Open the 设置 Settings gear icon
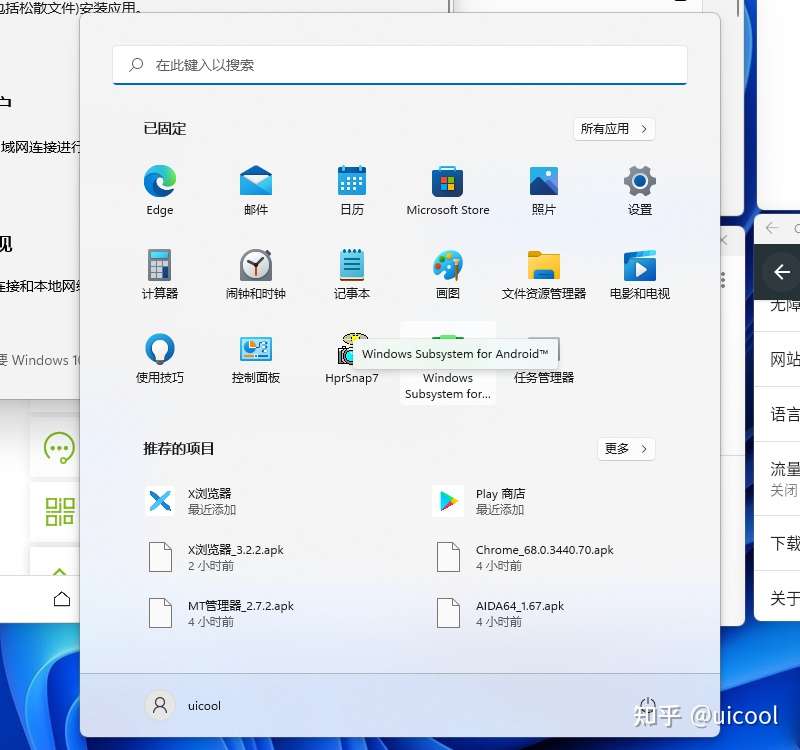 click(639, 190)
